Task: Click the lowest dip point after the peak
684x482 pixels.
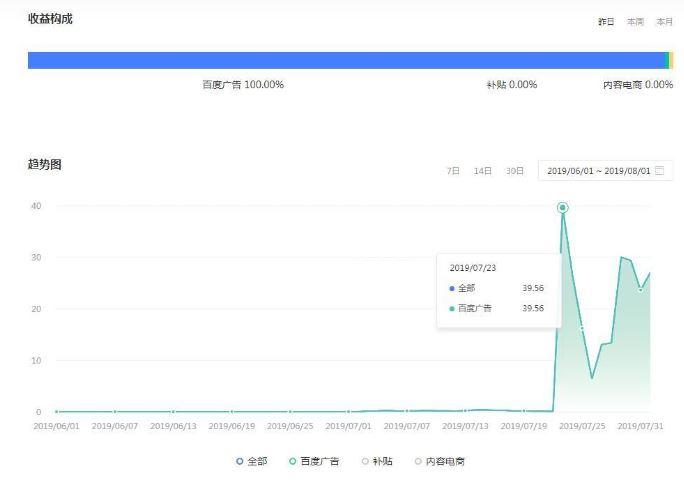Action: coord(592,378)
